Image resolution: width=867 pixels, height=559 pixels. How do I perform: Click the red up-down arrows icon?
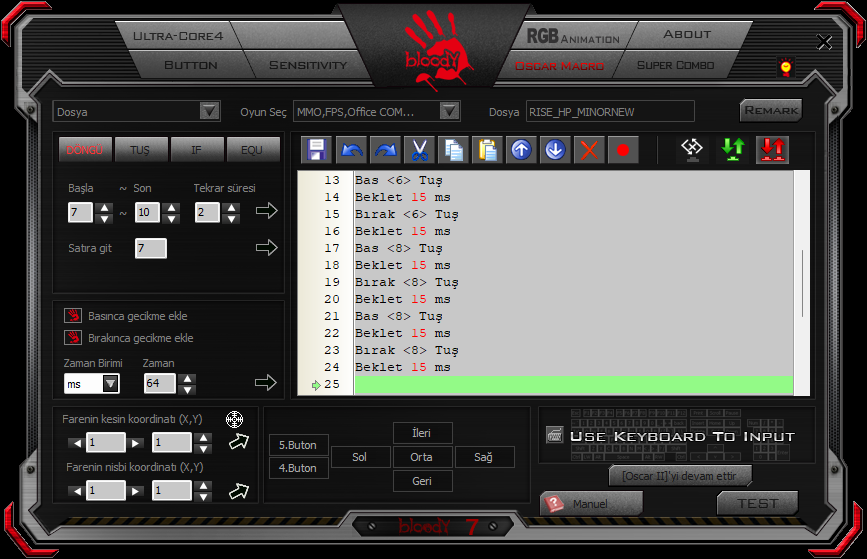(x=772, y=150)
